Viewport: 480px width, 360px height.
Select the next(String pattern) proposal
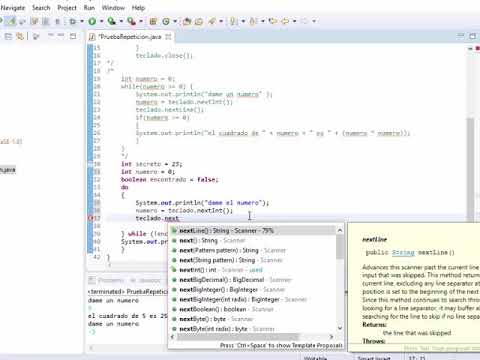(x=252, y=260)
